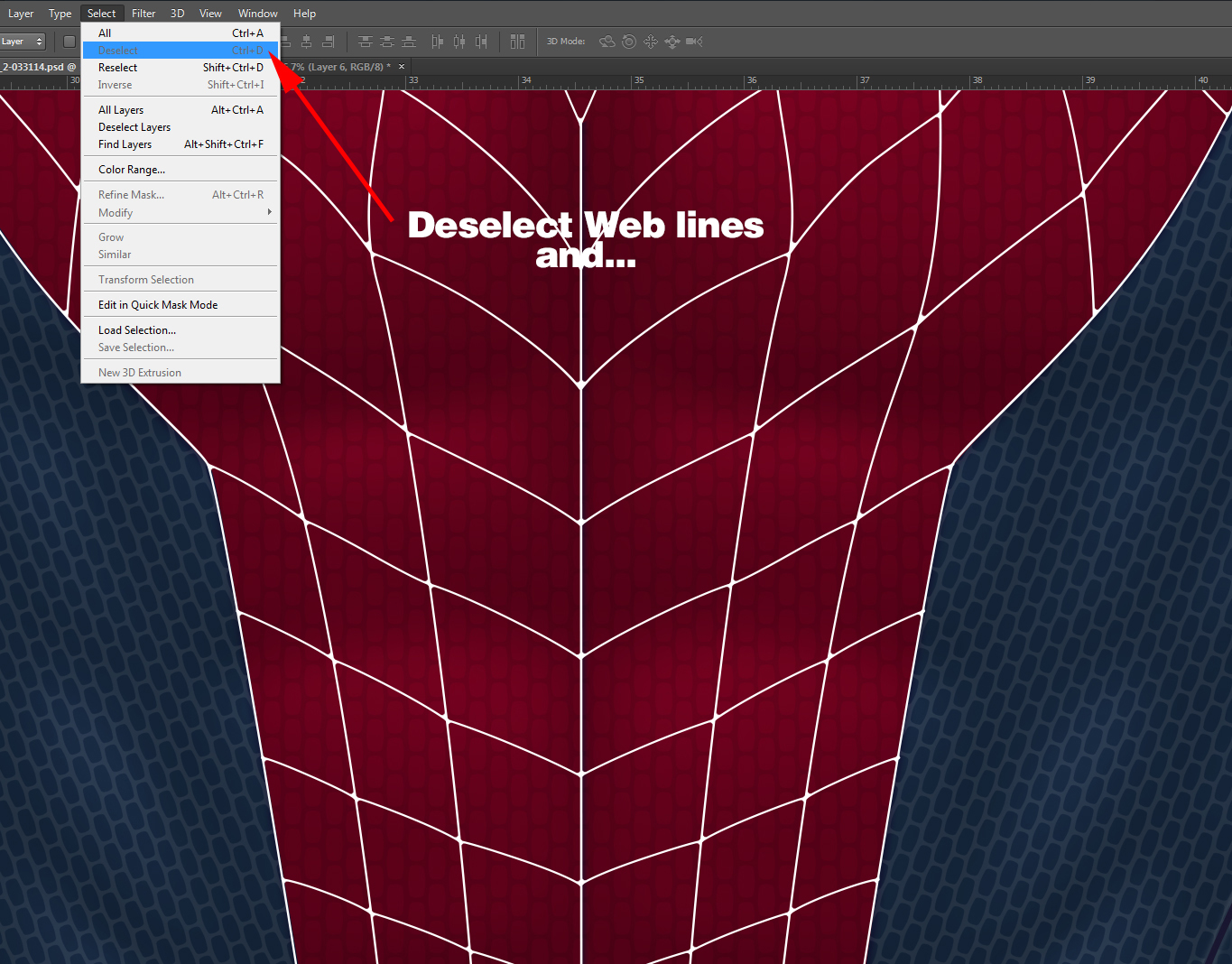Open the 3D menu

178,14
